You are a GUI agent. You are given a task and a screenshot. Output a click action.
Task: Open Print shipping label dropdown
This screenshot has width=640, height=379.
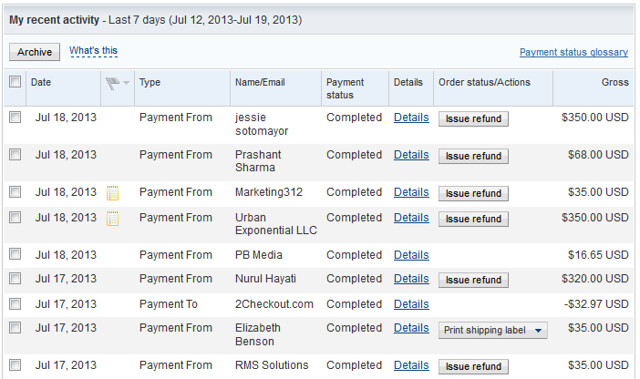[x=493, y=330]
